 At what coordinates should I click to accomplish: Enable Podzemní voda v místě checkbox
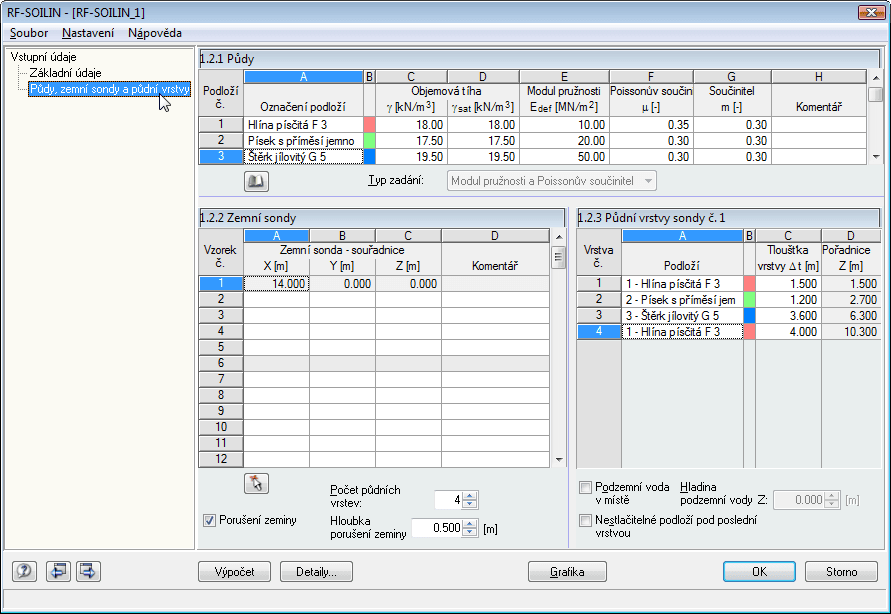tap(585, 487)
